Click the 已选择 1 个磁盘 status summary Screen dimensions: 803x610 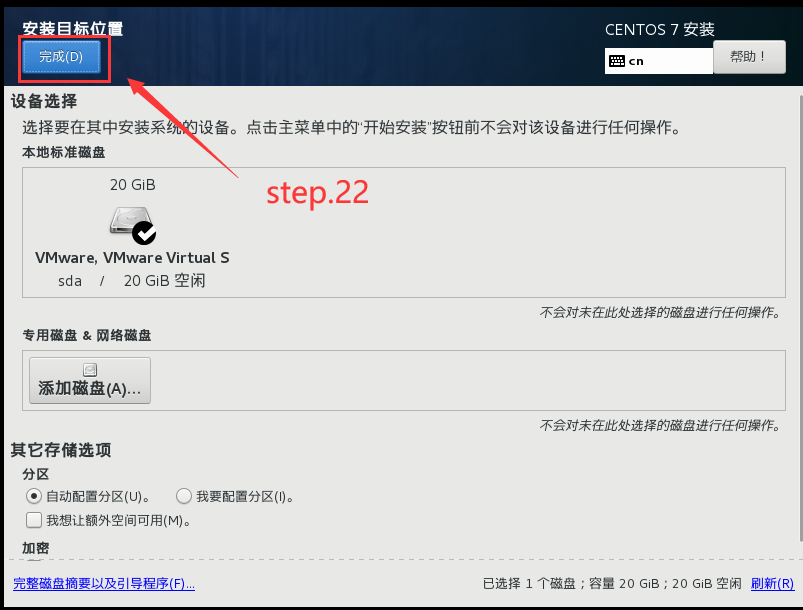coord(612,583)
